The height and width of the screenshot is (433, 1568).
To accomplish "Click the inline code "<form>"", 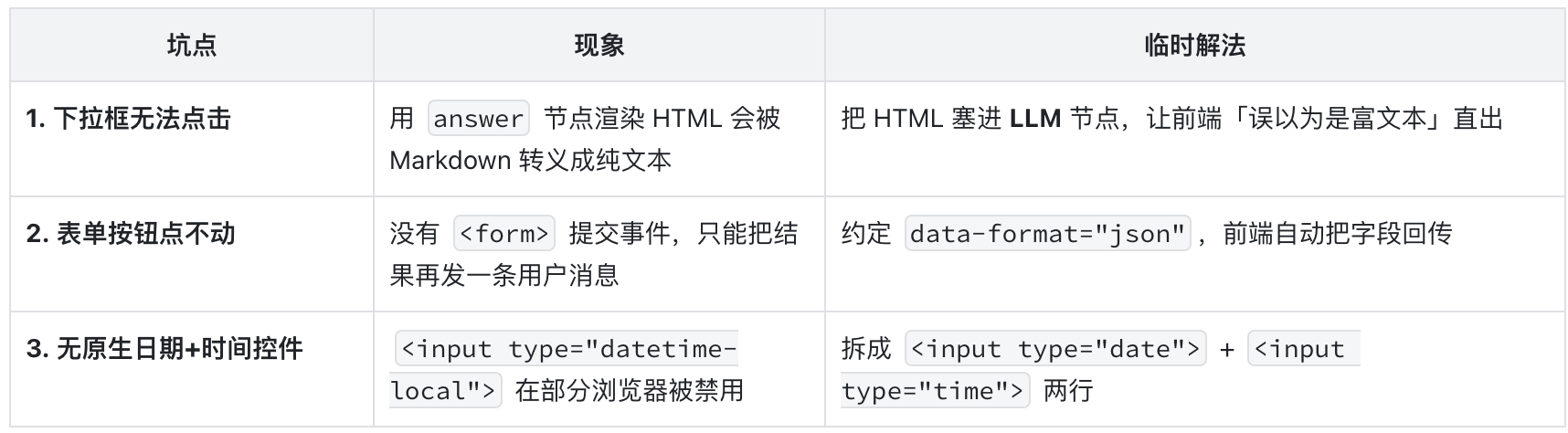I will pos(504,234).
